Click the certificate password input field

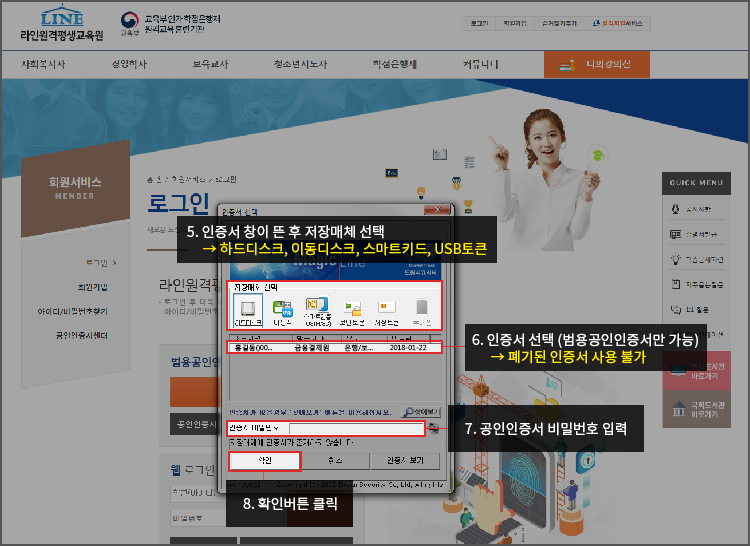pos(355,429)
